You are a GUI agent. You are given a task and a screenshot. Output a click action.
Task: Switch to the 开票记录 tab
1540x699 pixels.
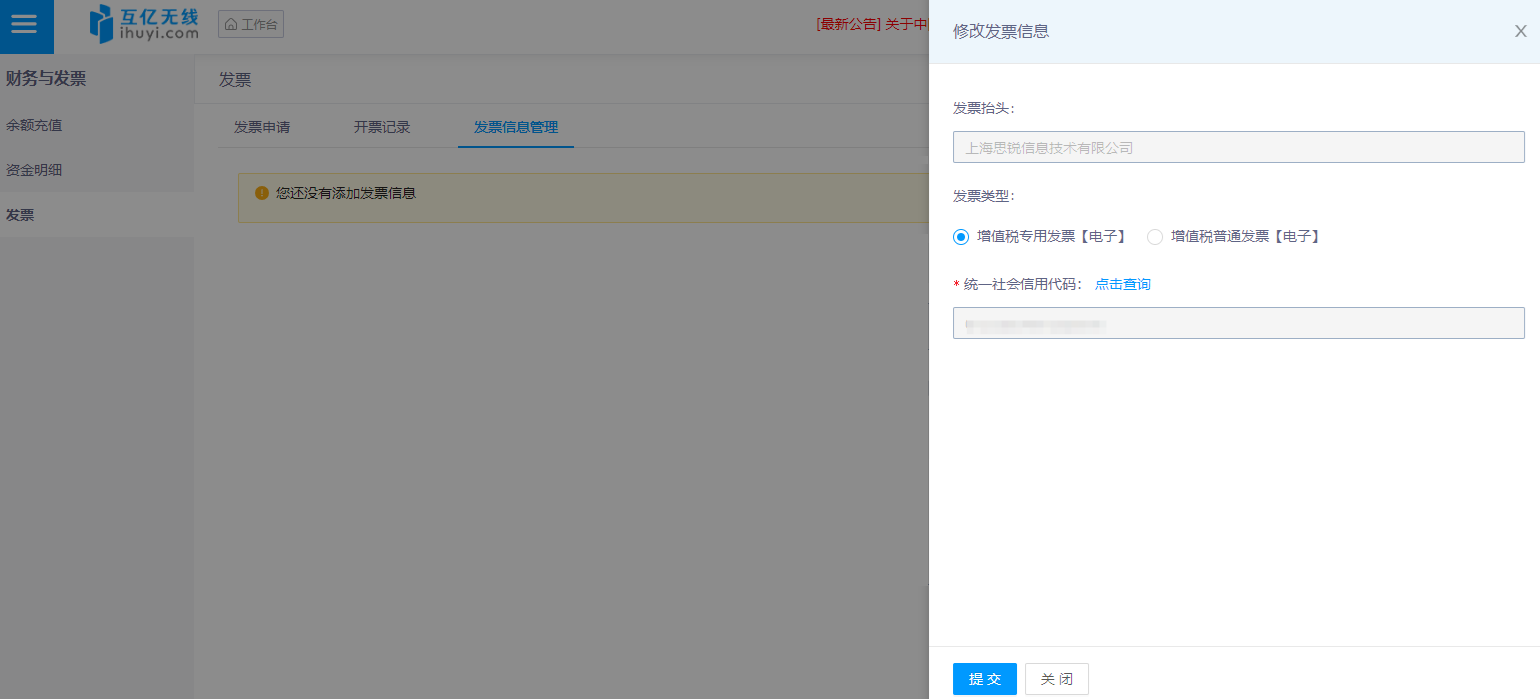[382, 127]
